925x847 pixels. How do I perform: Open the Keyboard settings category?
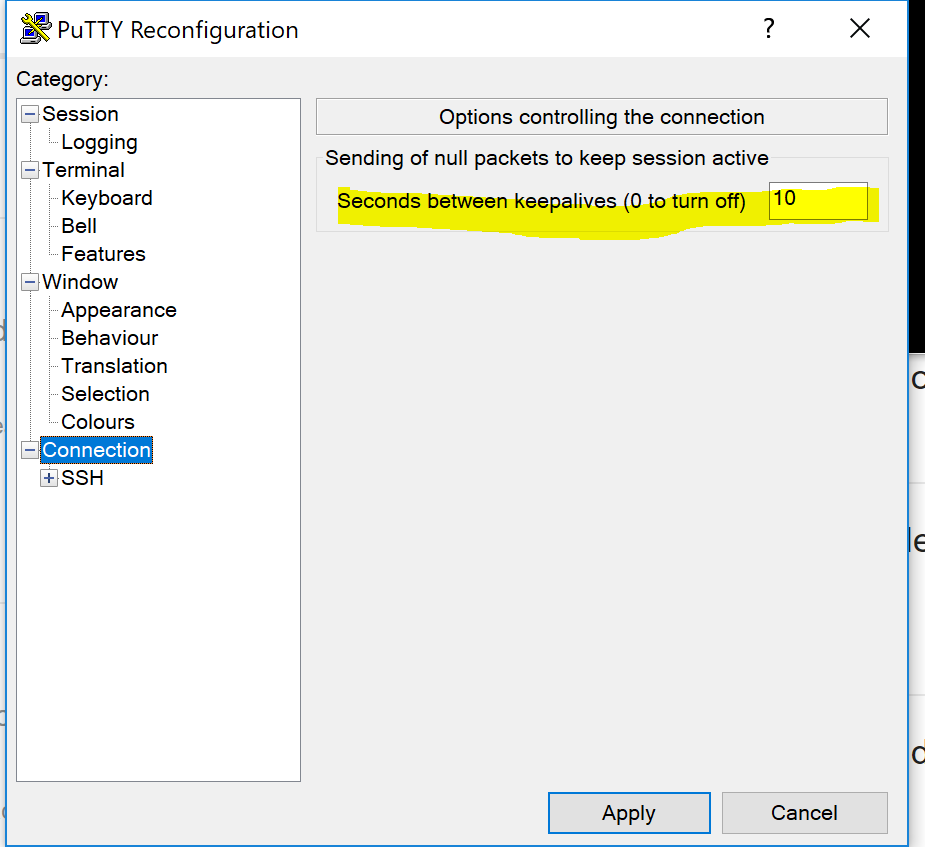click(107, 198)
